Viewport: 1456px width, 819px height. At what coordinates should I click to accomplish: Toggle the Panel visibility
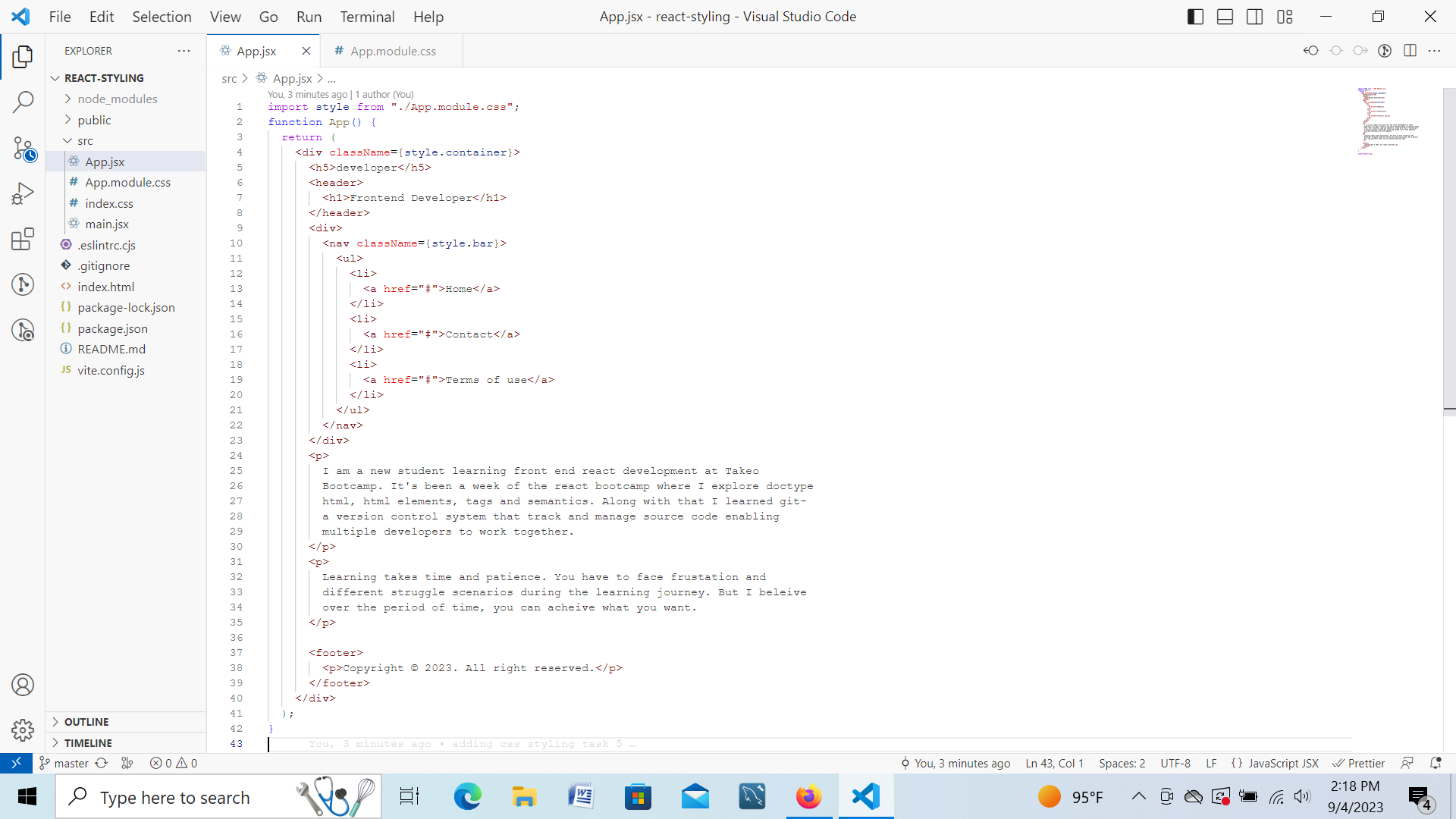(x=1225, y=16)
